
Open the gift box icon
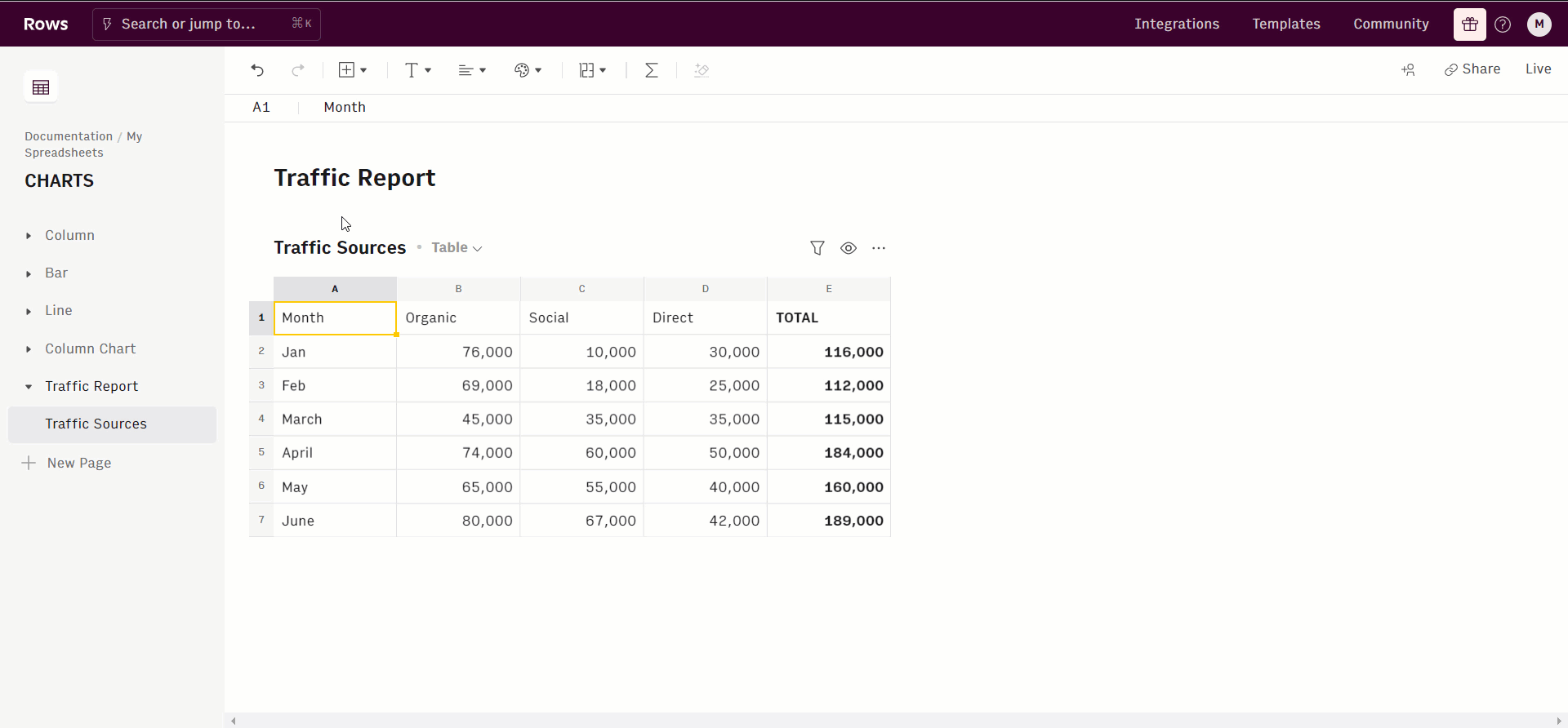coord(1469,24)
